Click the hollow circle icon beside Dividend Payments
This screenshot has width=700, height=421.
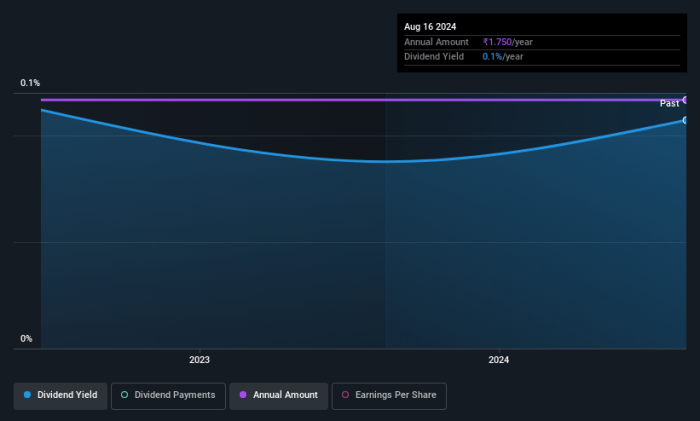(124, 395)
